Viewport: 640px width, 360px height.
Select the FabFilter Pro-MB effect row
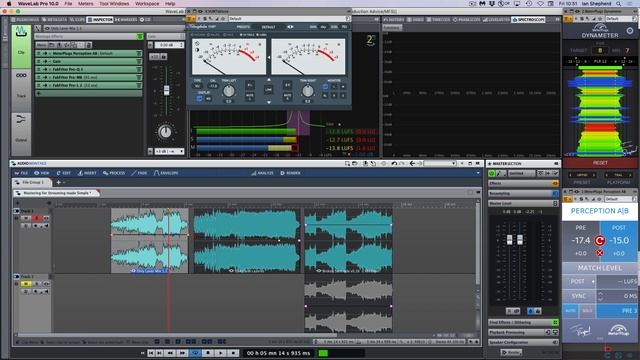point(89,77)
